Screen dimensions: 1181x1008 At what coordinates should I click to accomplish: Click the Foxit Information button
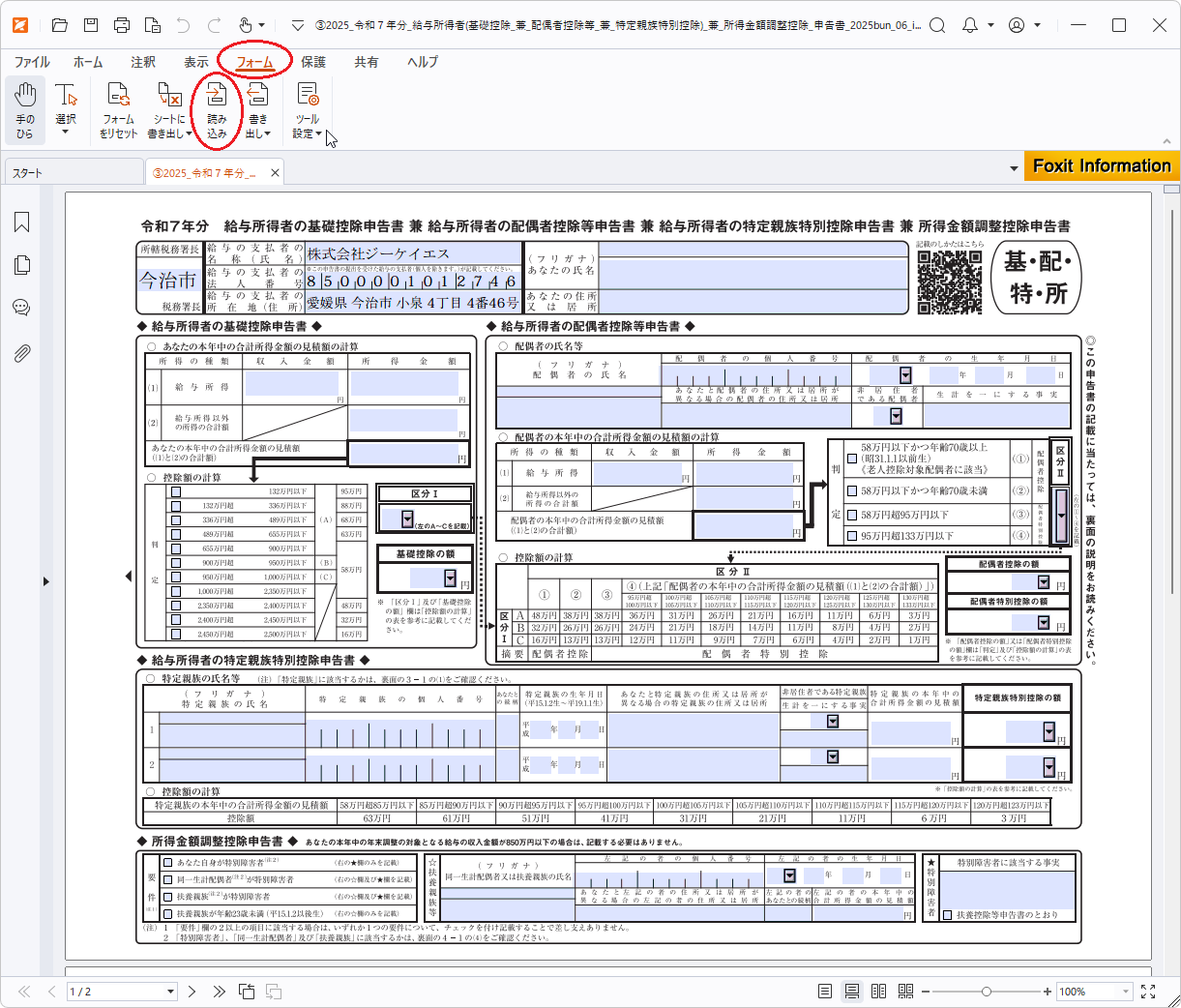[1101, 165]
